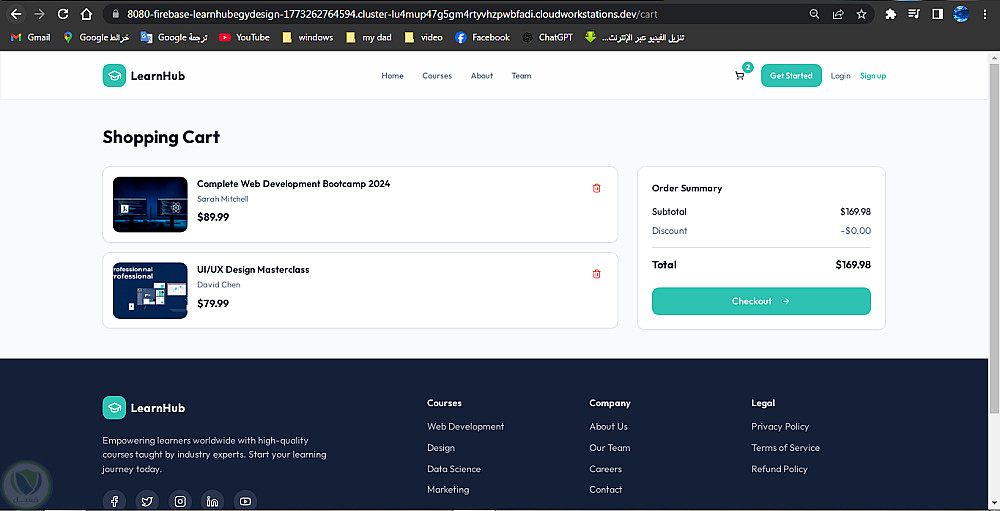
Task: Click the $169.98 Total amount
Action: tap(853, 265)
